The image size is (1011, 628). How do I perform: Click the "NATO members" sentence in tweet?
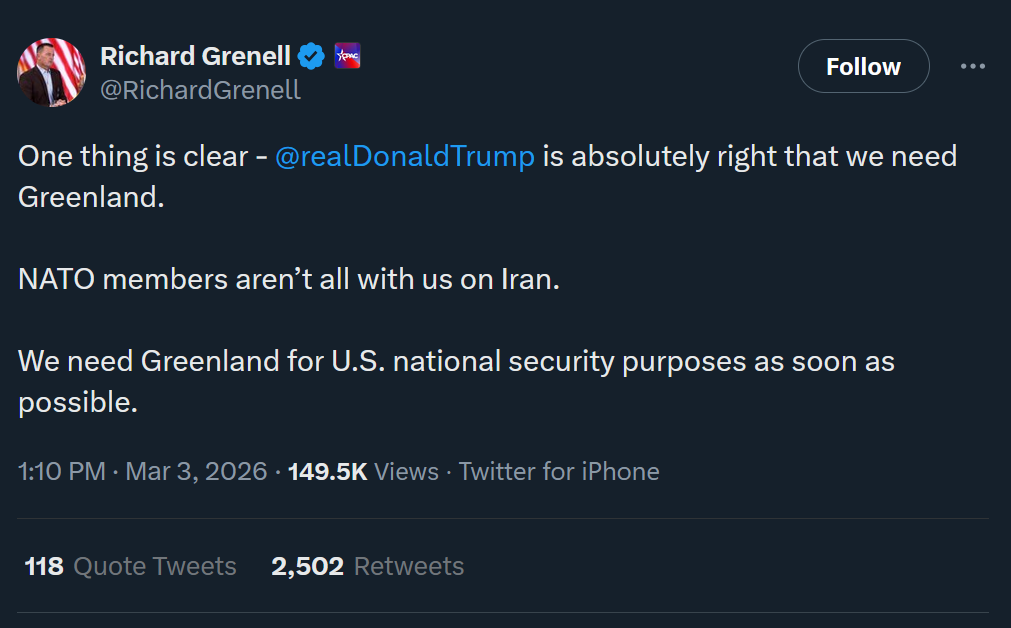pos(288,278)
